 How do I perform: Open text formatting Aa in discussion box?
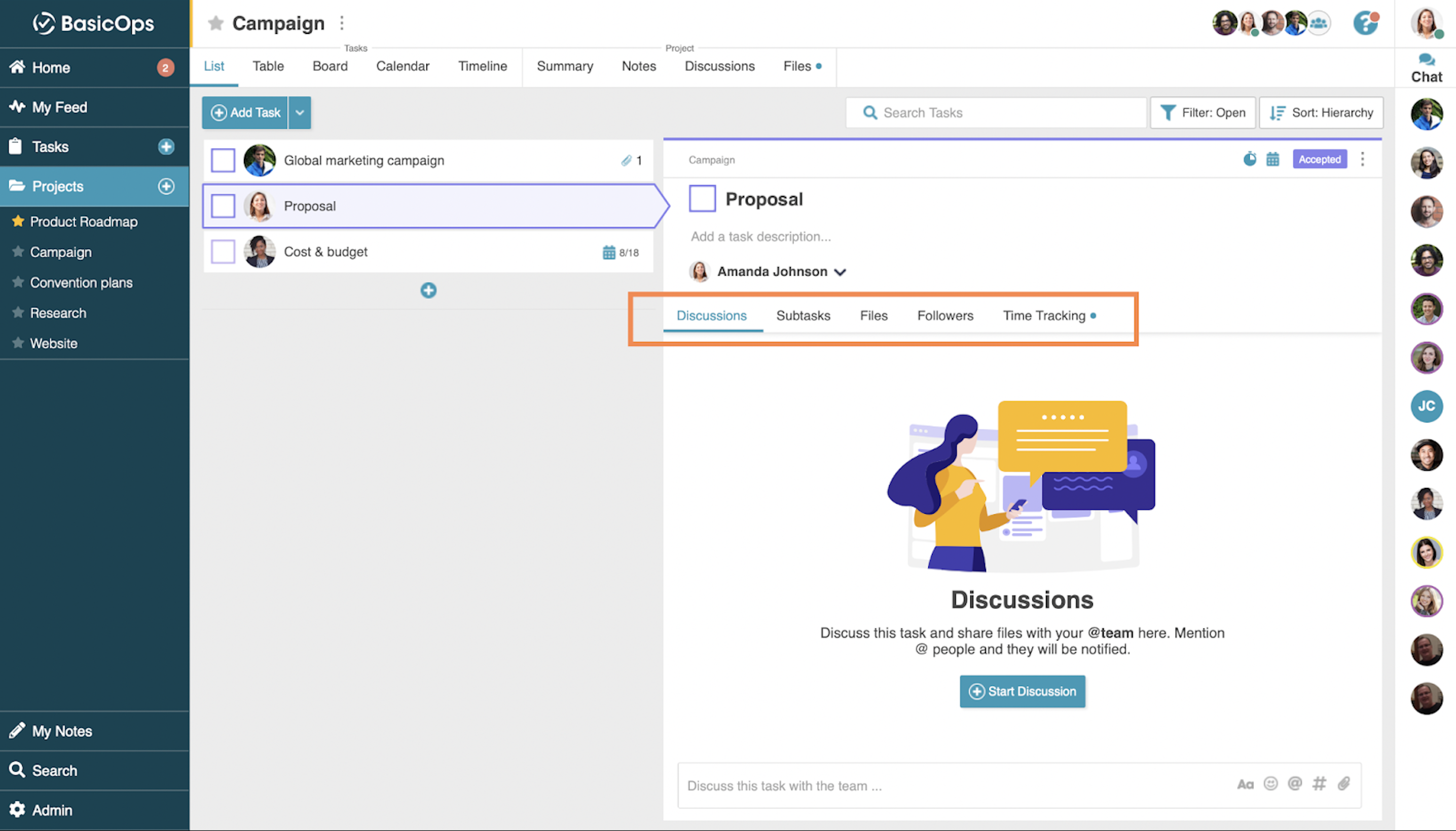tap(1245, 785)
